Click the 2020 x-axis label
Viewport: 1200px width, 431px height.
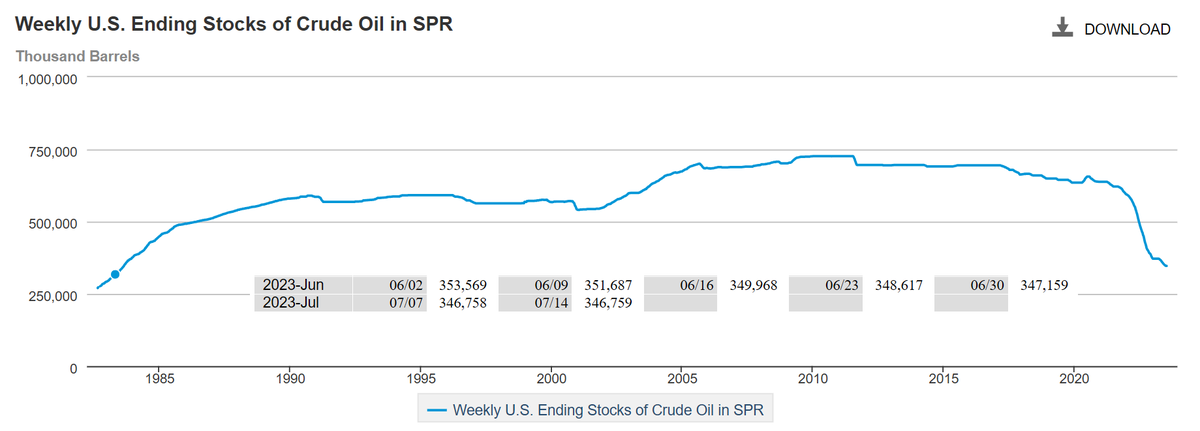[1073, 380]
